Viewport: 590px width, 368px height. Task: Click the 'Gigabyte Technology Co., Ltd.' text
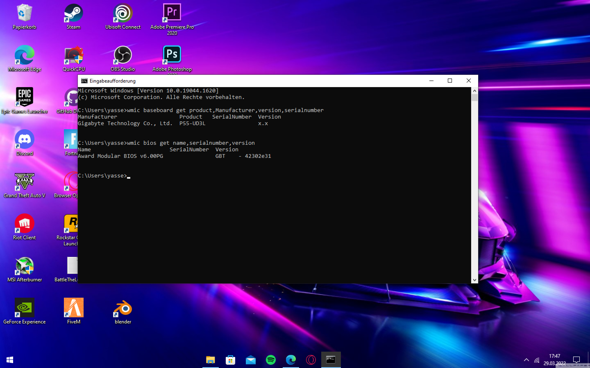(x=125, y=123)
